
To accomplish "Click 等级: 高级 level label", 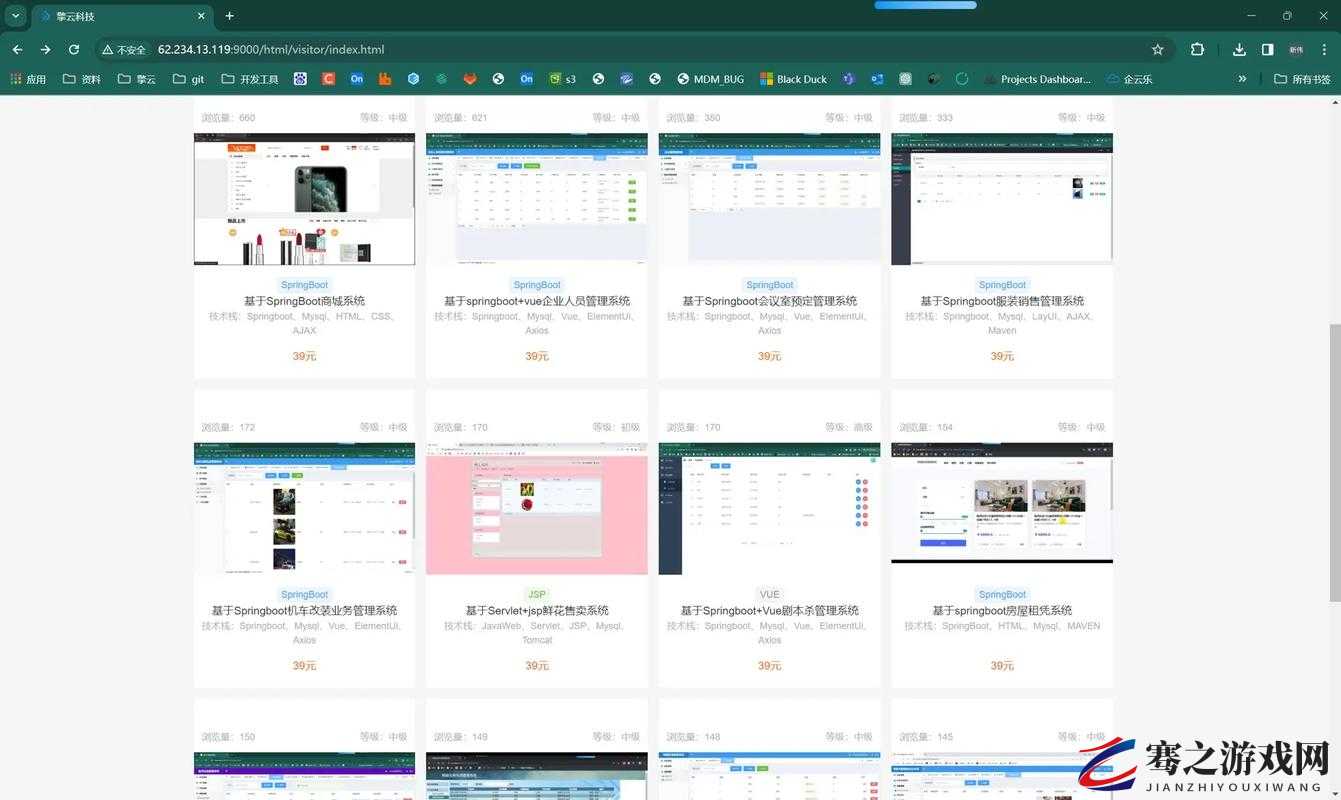I will [x=849, y=427].
